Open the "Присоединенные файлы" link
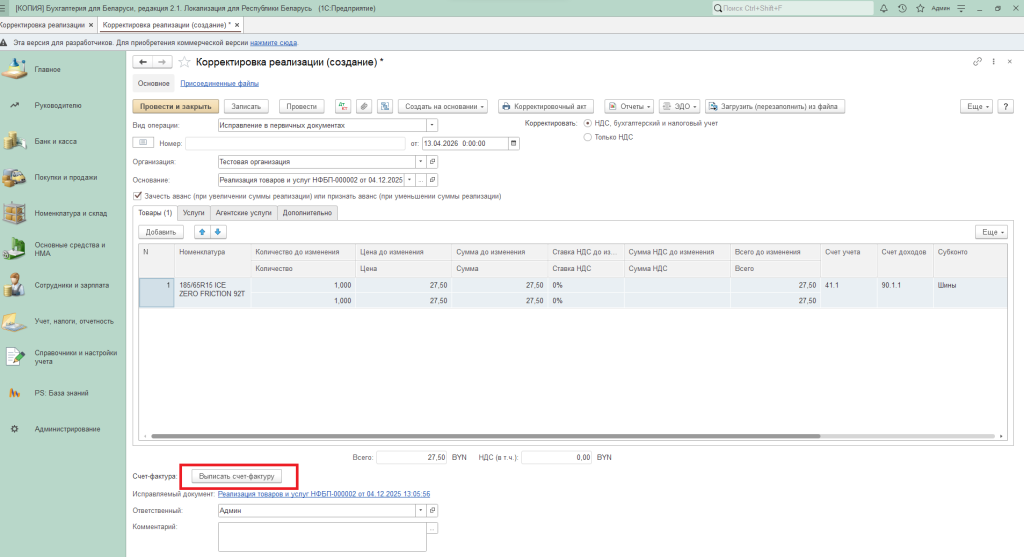 tap(219, 84)
